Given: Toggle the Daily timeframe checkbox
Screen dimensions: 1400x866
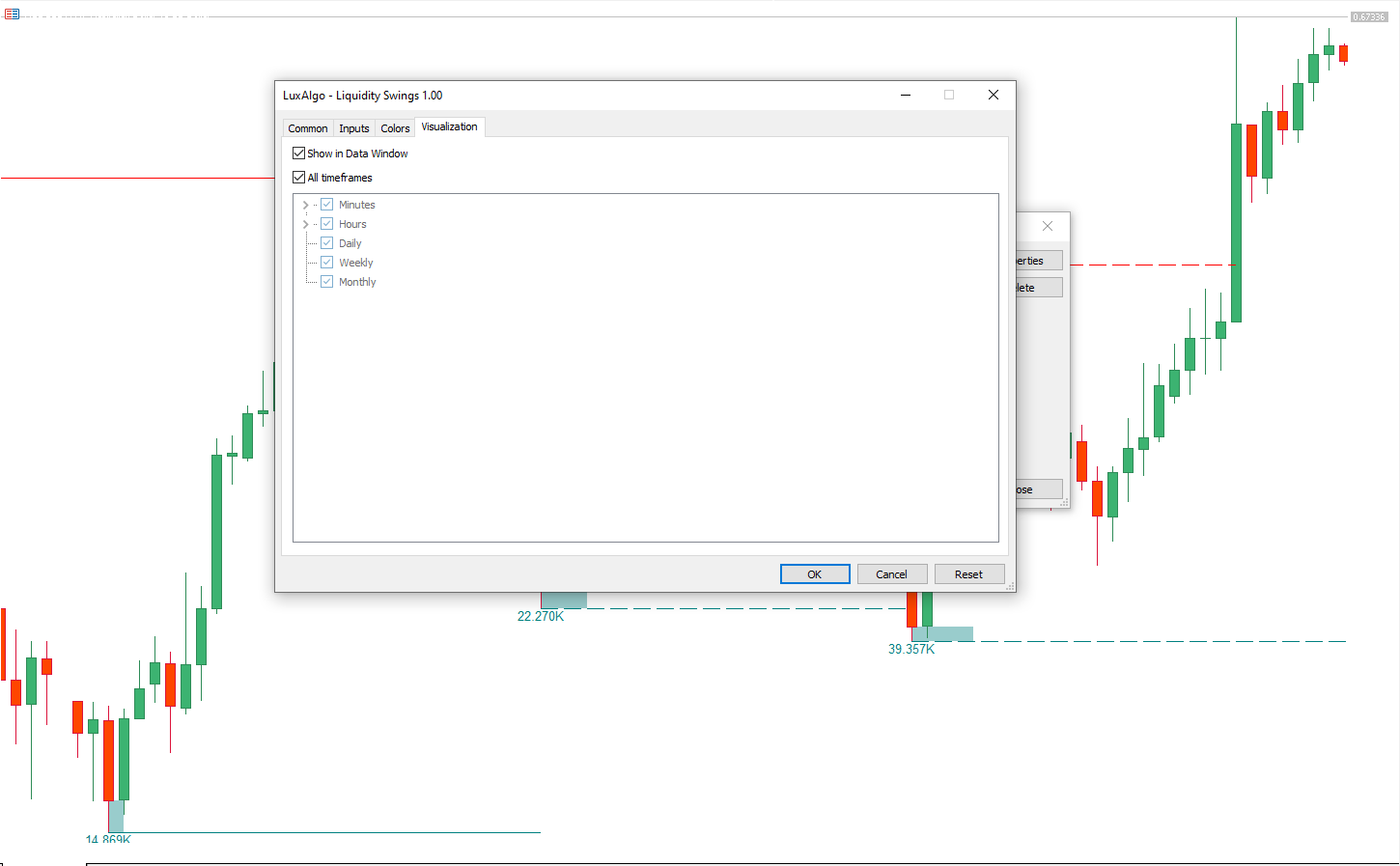Looking at the screenshot, I should pyautogui.click(x=327, y=243).
